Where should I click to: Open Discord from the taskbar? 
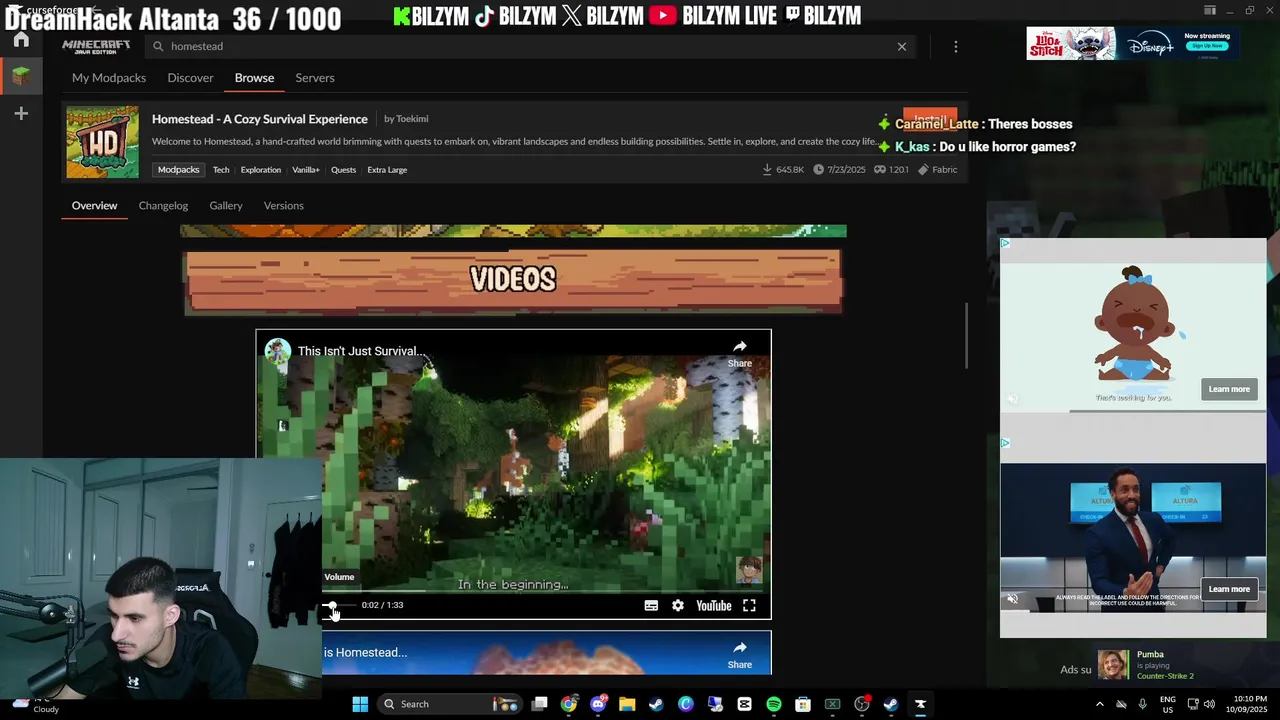pos(598,704)
